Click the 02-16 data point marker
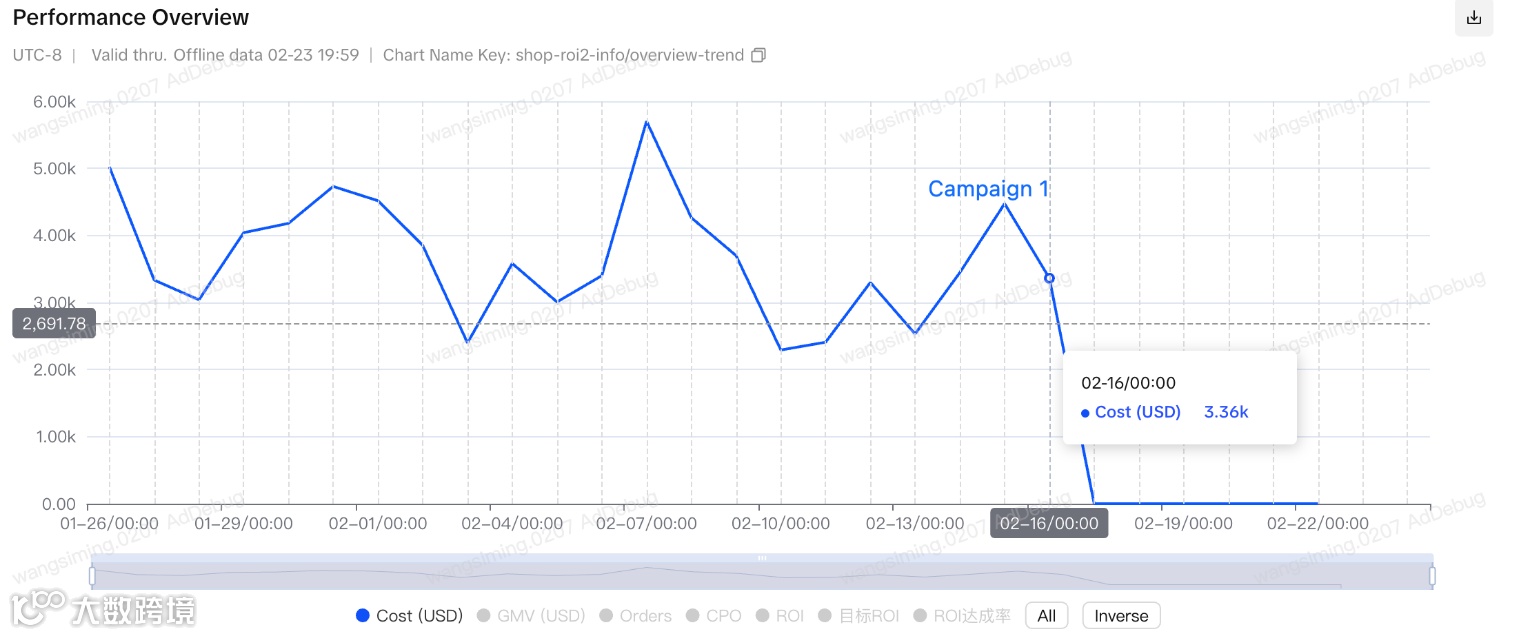This screenshot has height=636, width=1514. click(x=1049, y=278)
